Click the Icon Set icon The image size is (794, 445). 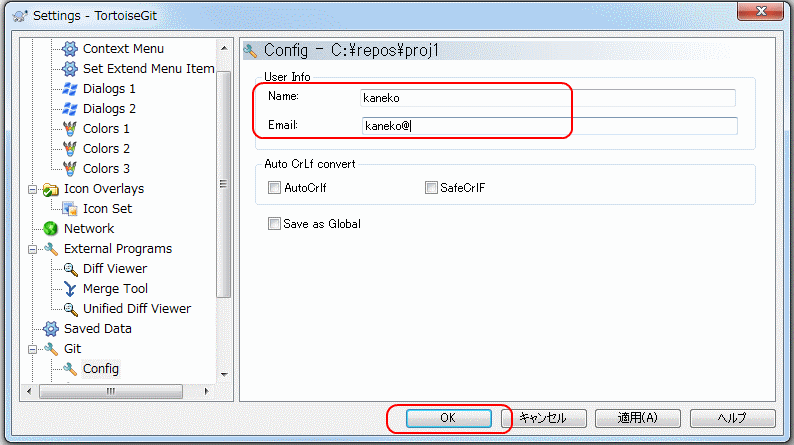(69, 209)
